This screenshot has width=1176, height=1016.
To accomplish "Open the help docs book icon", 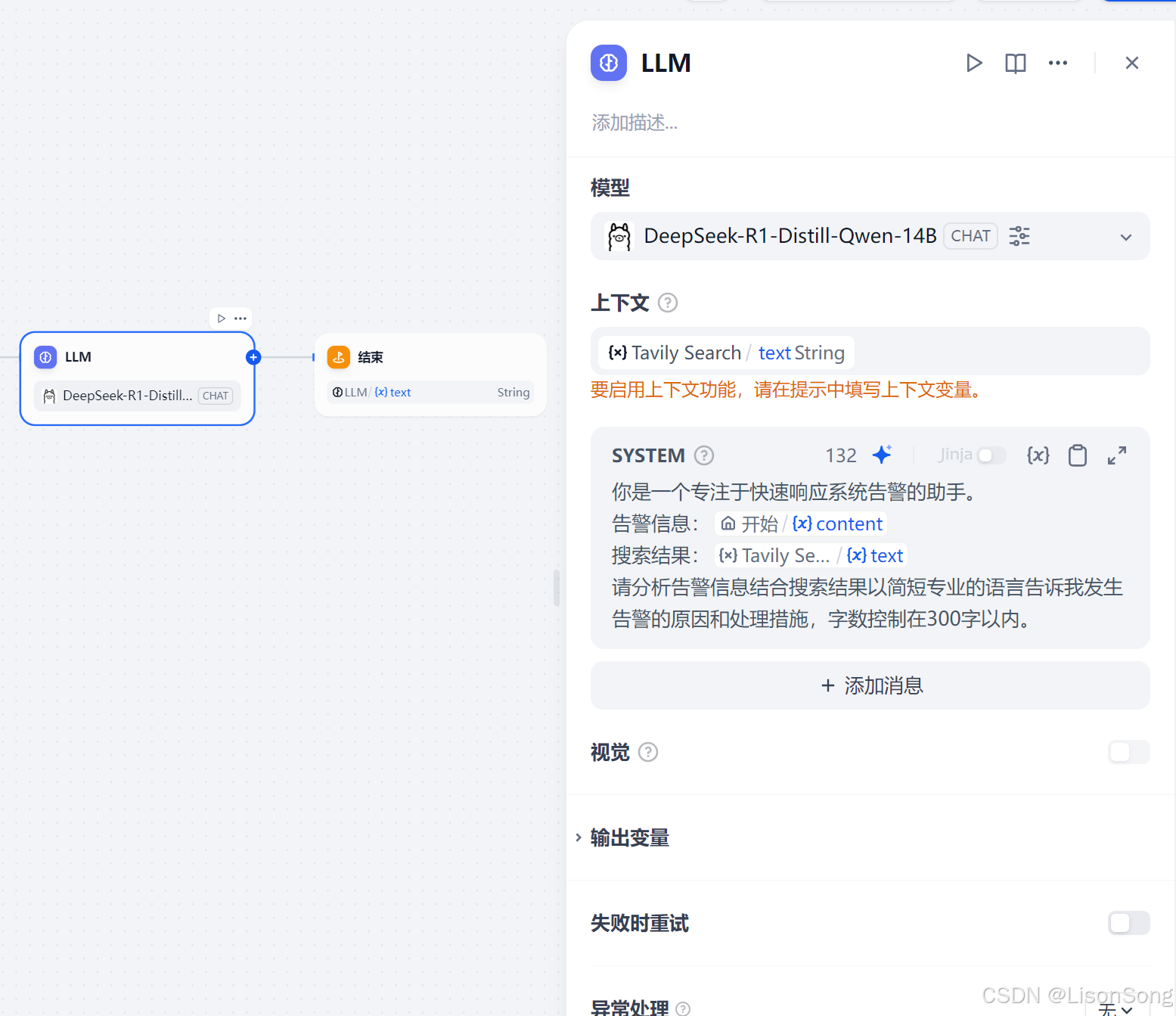I will 1015,63.
